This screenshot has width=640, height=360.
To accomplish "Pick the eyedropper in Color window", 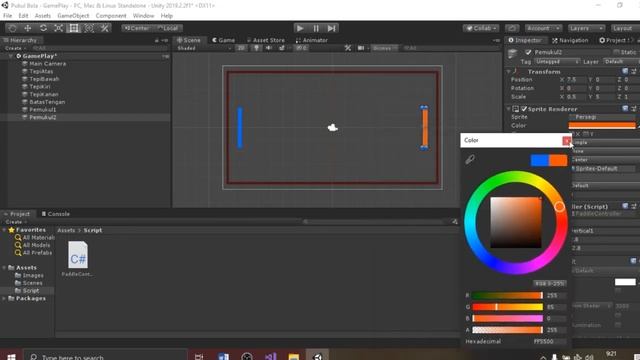I will pyautogui.click(x=470, y=159).
